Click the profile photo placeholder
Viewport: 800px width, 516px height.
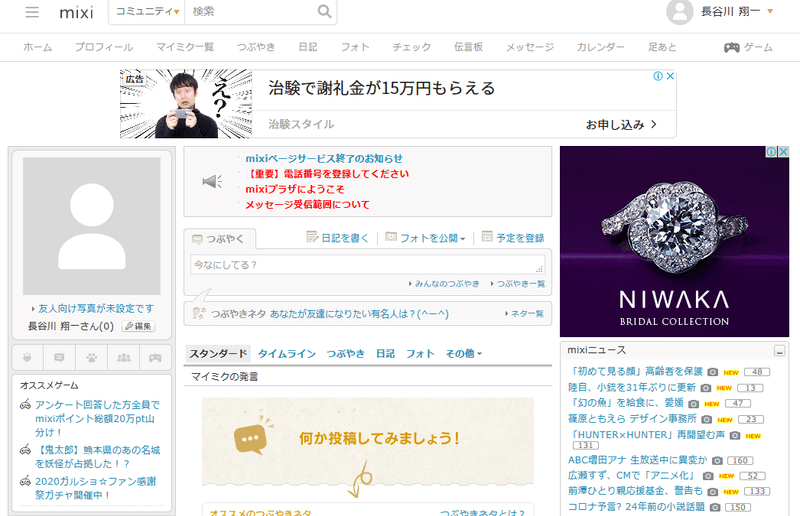(92, 226)
